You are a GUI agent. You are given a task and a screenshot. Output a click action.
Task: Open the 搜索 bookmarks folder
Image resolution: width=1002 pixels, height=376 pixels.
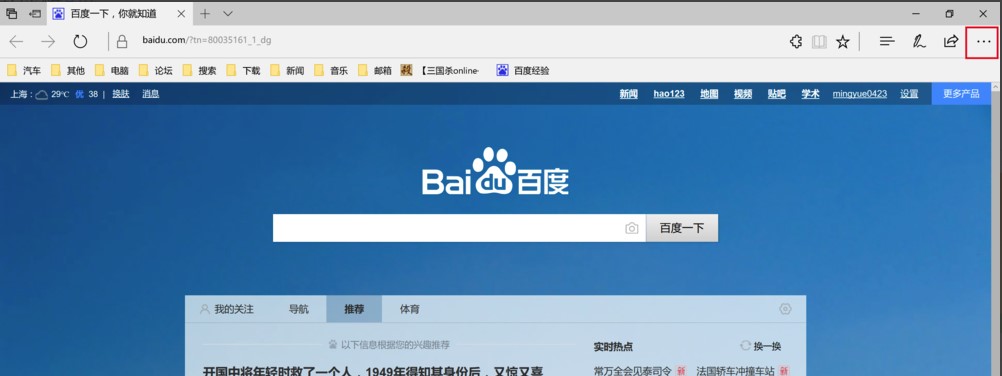click(199, 70)
